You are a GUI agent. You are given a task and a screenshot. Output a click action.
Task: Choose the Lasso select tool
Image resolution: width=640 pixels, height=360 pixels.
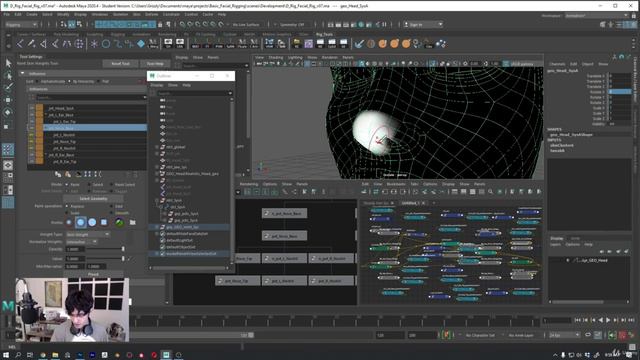tap(8, 75)
